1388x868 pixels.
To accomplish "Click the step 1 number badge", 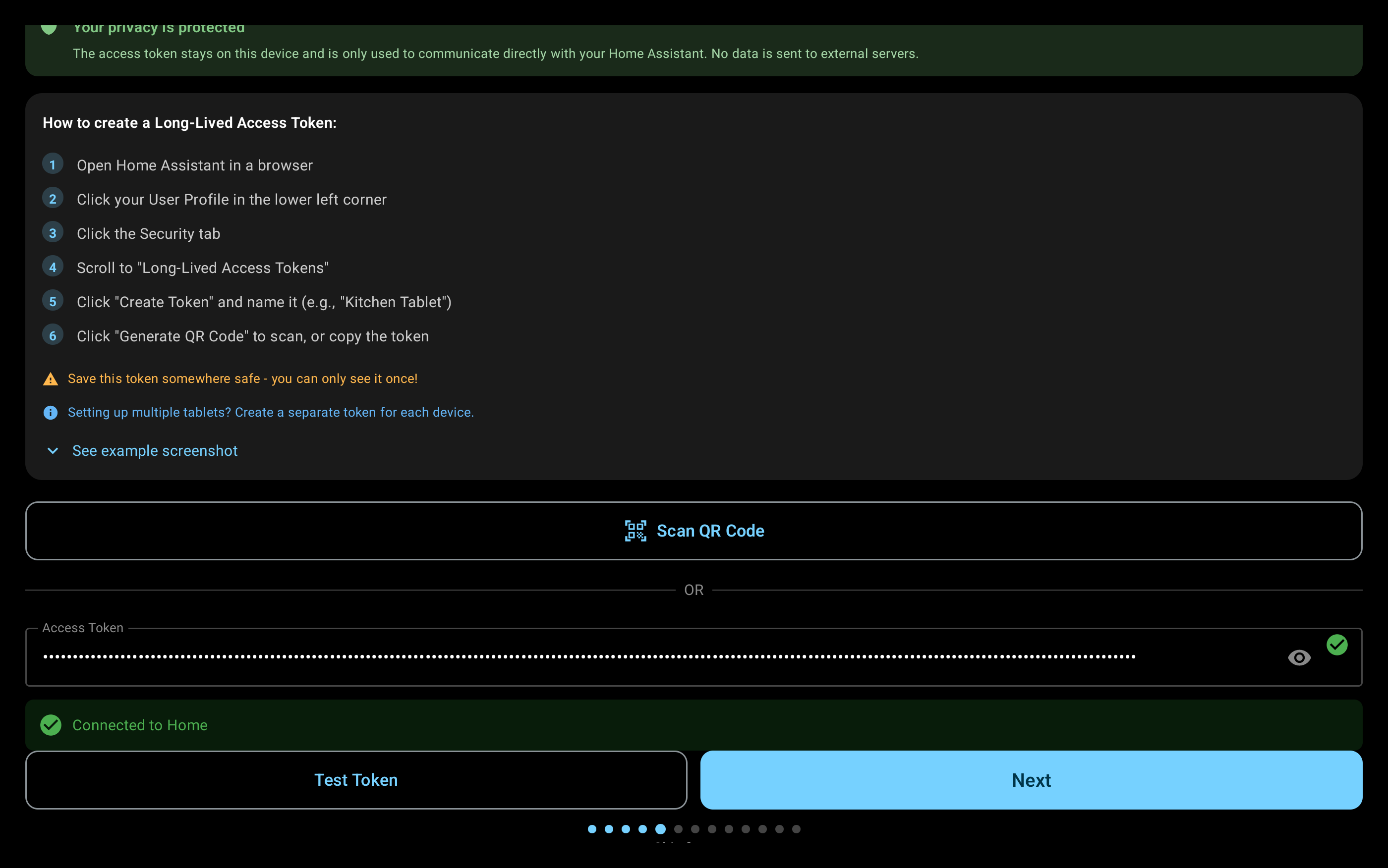I will click(53, 165).
